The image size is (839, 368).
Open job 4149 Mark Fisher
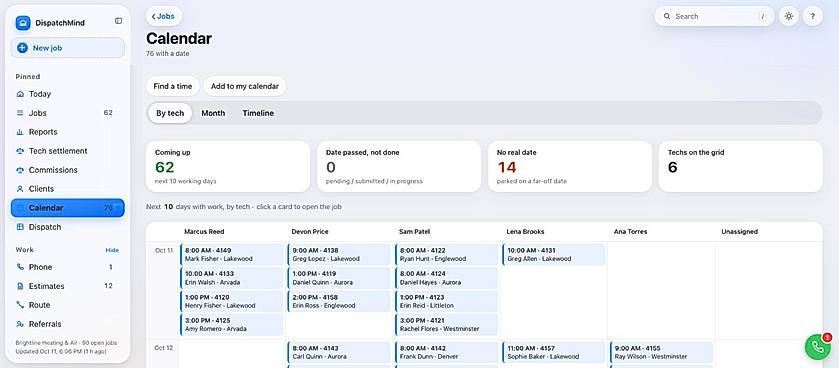(x=232, y=255)
